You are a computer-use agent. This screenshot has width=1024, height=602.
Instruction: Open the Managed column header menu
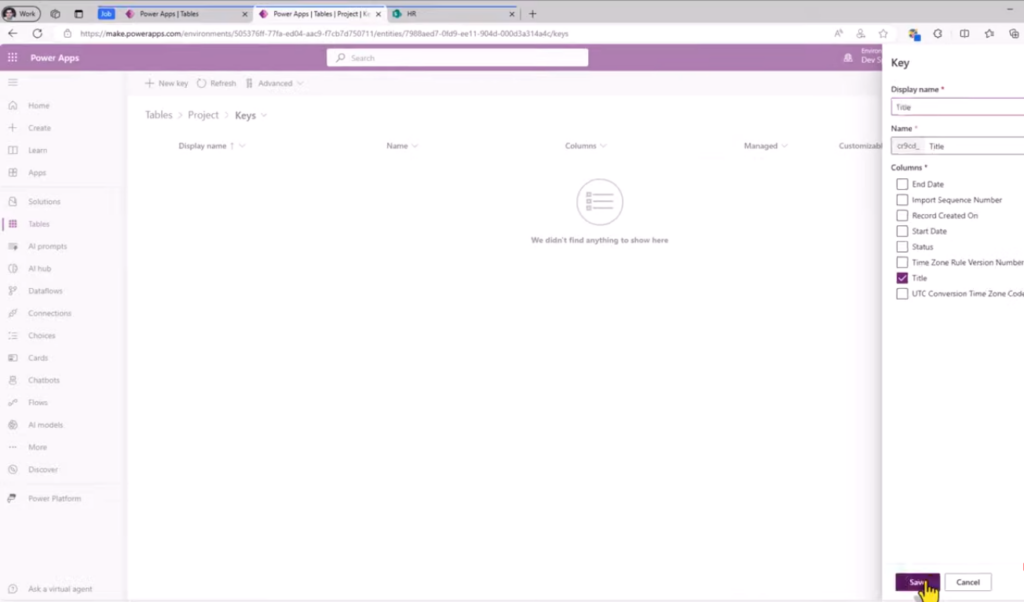pos(784,146)
